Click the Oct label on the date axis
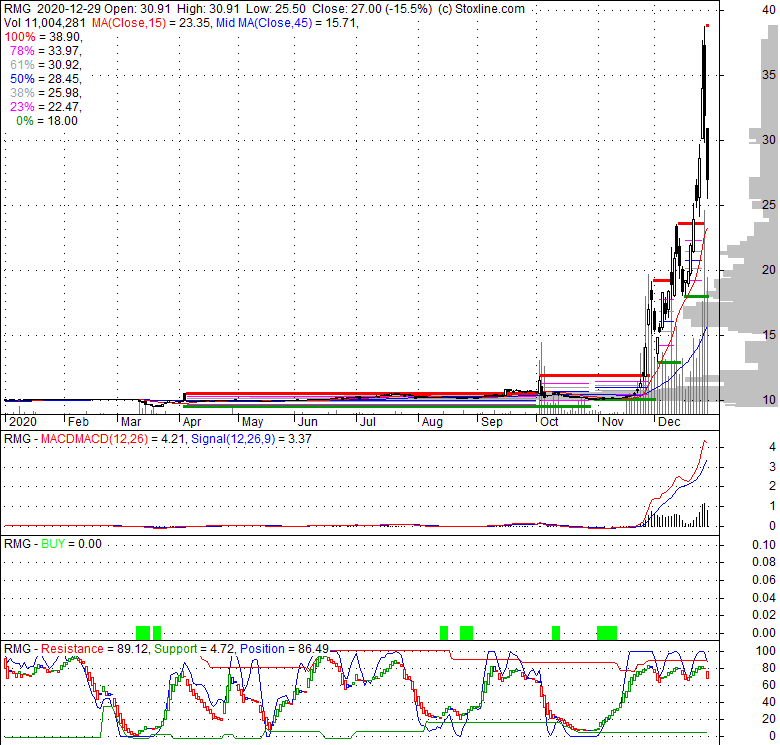This screenshot has height=745, width=780. tap(549, 422)
